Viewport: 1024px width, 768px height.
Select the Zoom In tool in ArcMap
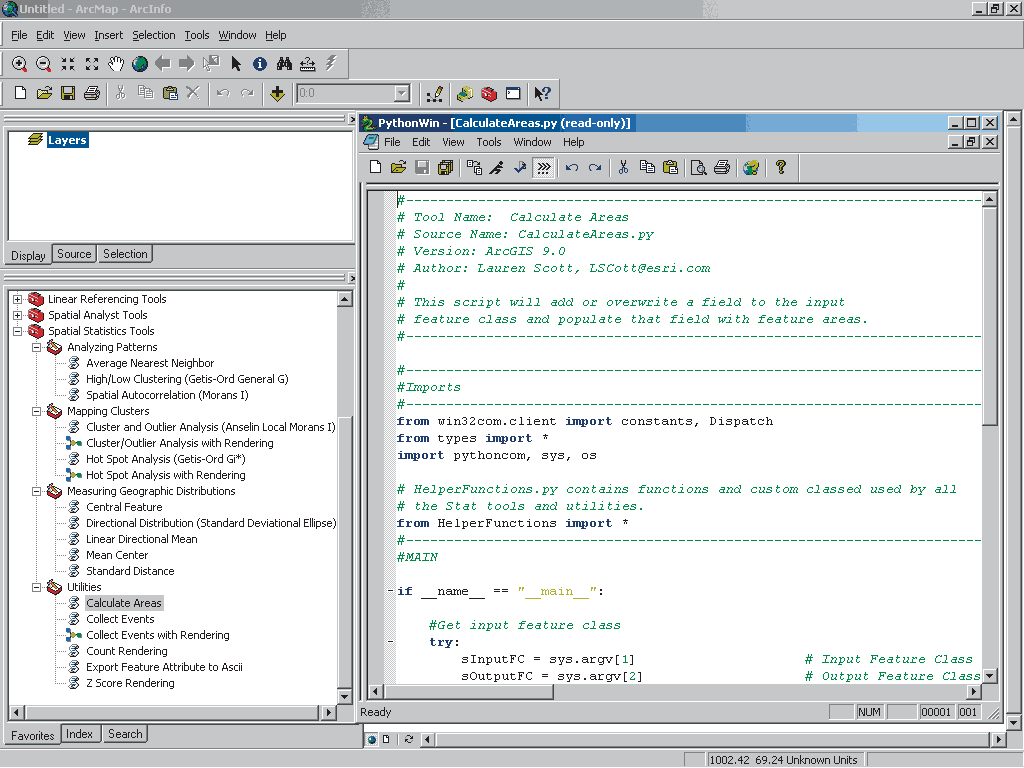(x=19, y=63)
